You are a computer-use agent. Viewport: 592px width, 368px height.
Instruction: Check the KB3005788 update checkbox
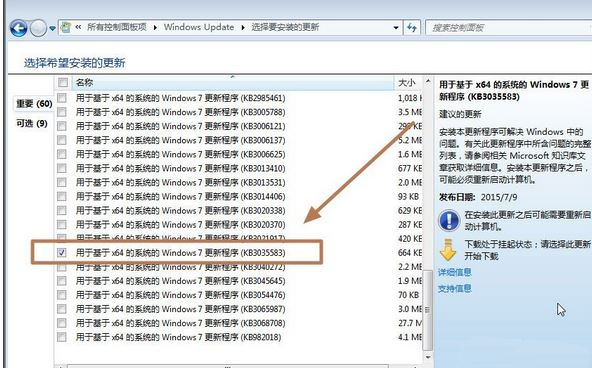tap(62, 112)
